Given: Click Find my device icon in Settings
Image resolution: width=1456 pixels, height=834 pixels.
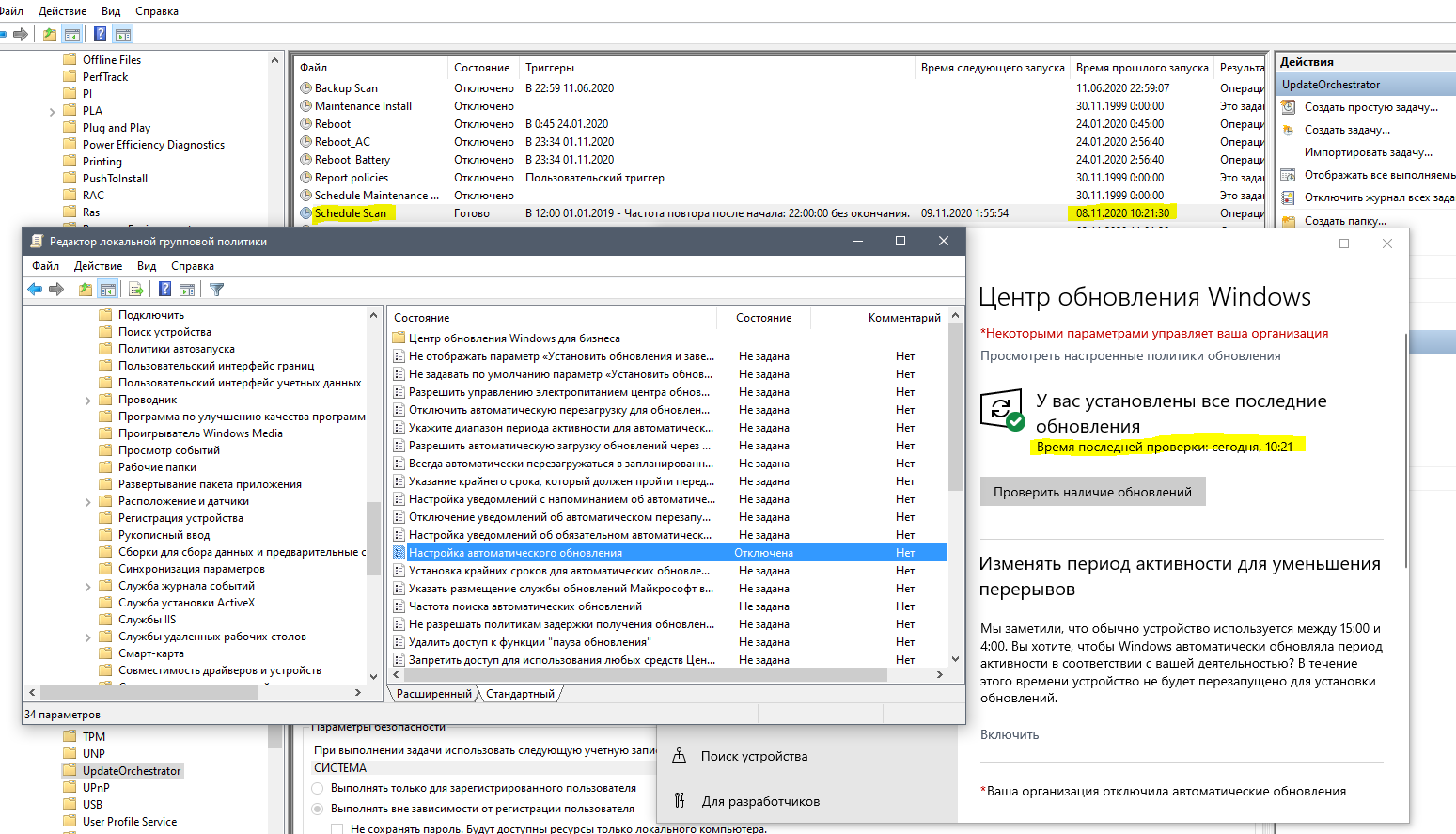Looking at the screenshot, I should click(679, 756).
